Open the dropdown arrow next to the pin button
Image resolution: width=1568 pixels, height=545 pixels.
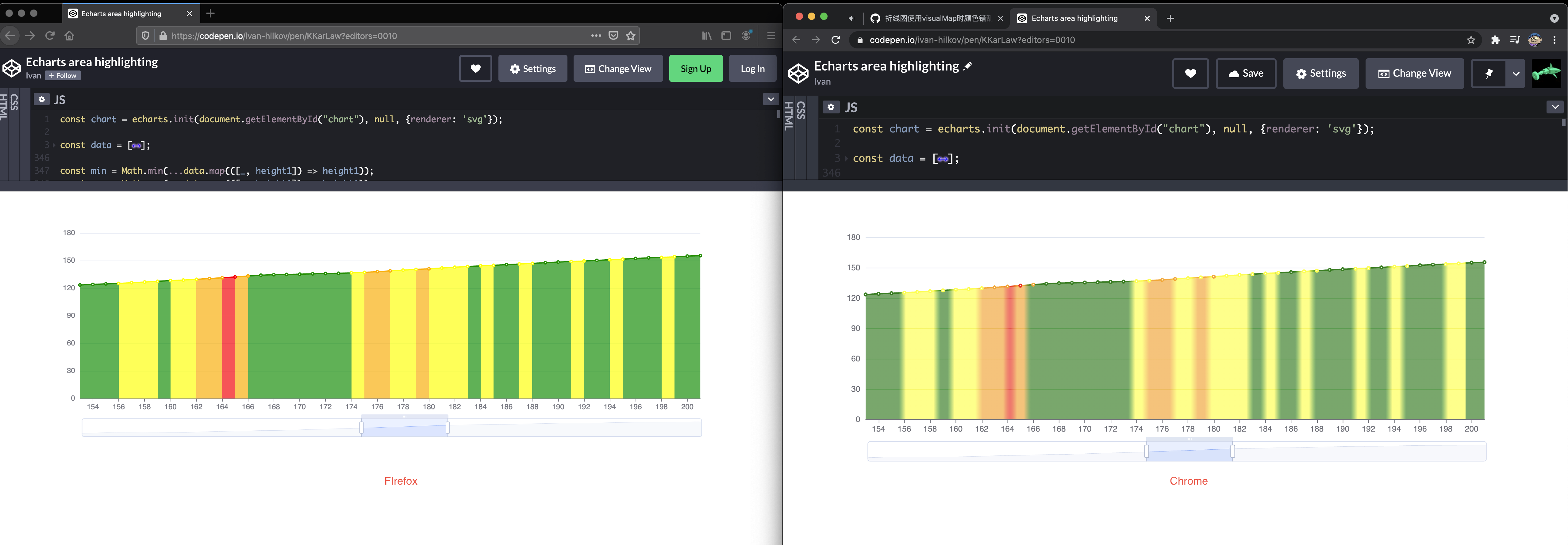pos(1516,73)
